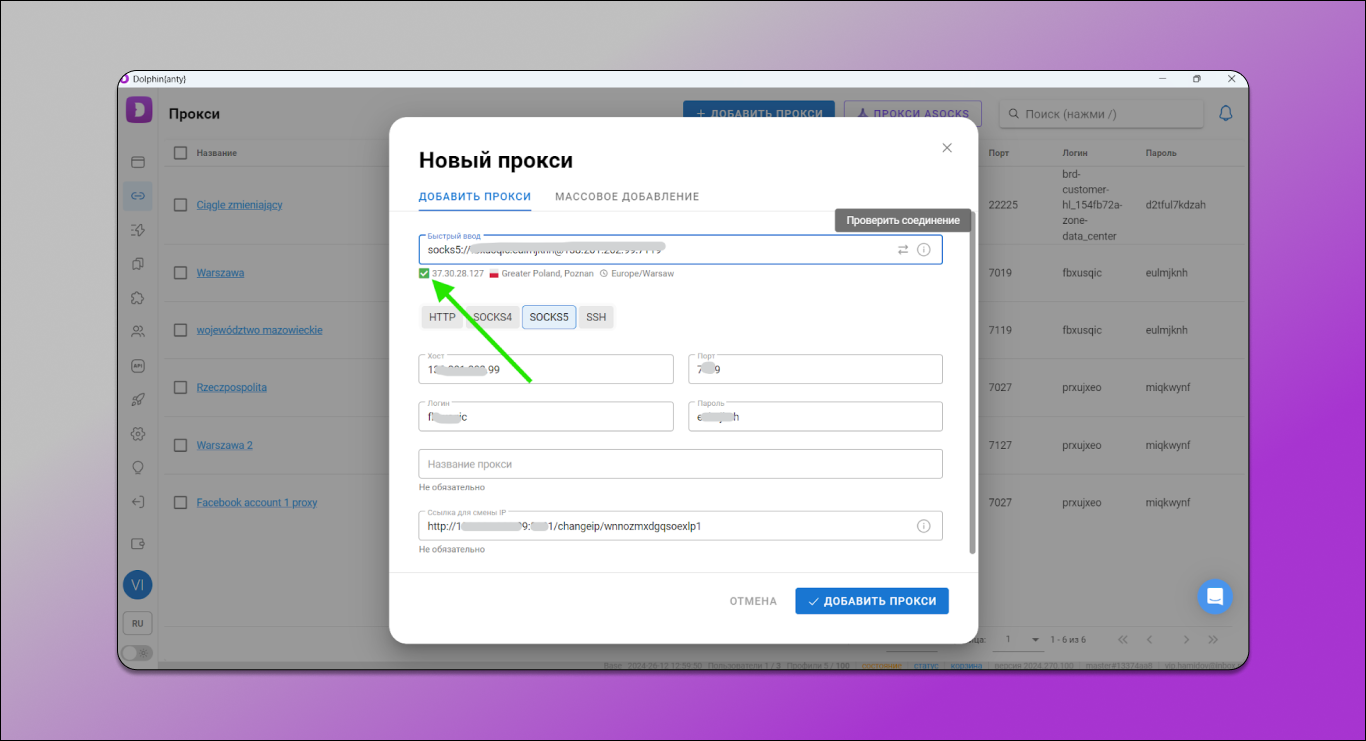Tick the checkbox for Facebook account 1 proxy

pyautogui.click(x=181, y=503)
